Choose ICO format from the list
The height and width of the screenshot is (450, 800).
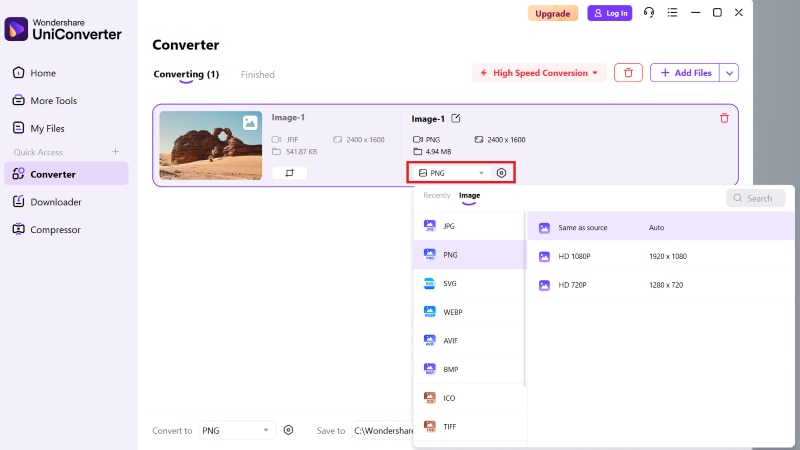coord(469,397)
